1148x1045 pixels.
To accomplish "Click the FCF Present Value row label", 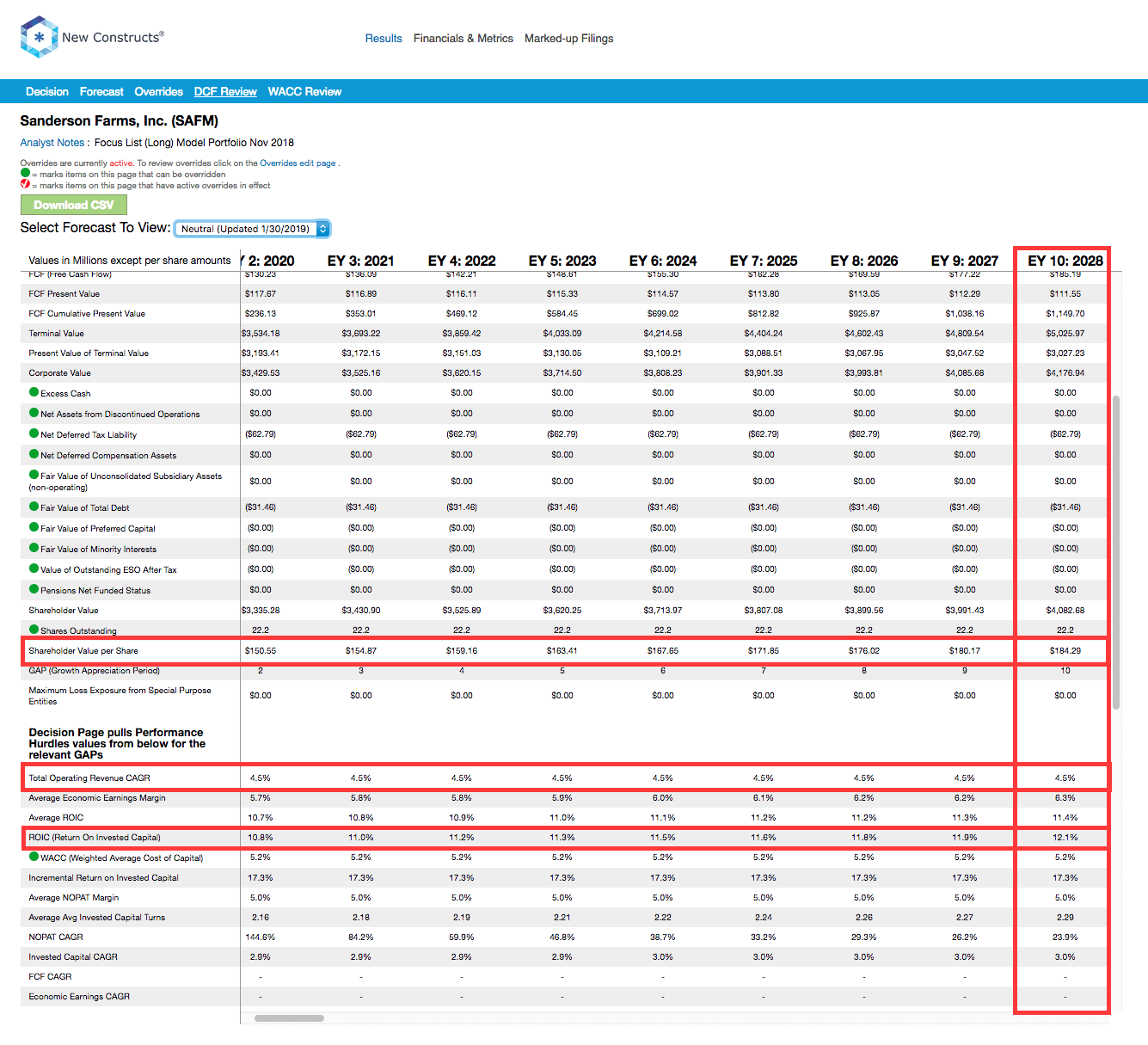I will 64,294.
